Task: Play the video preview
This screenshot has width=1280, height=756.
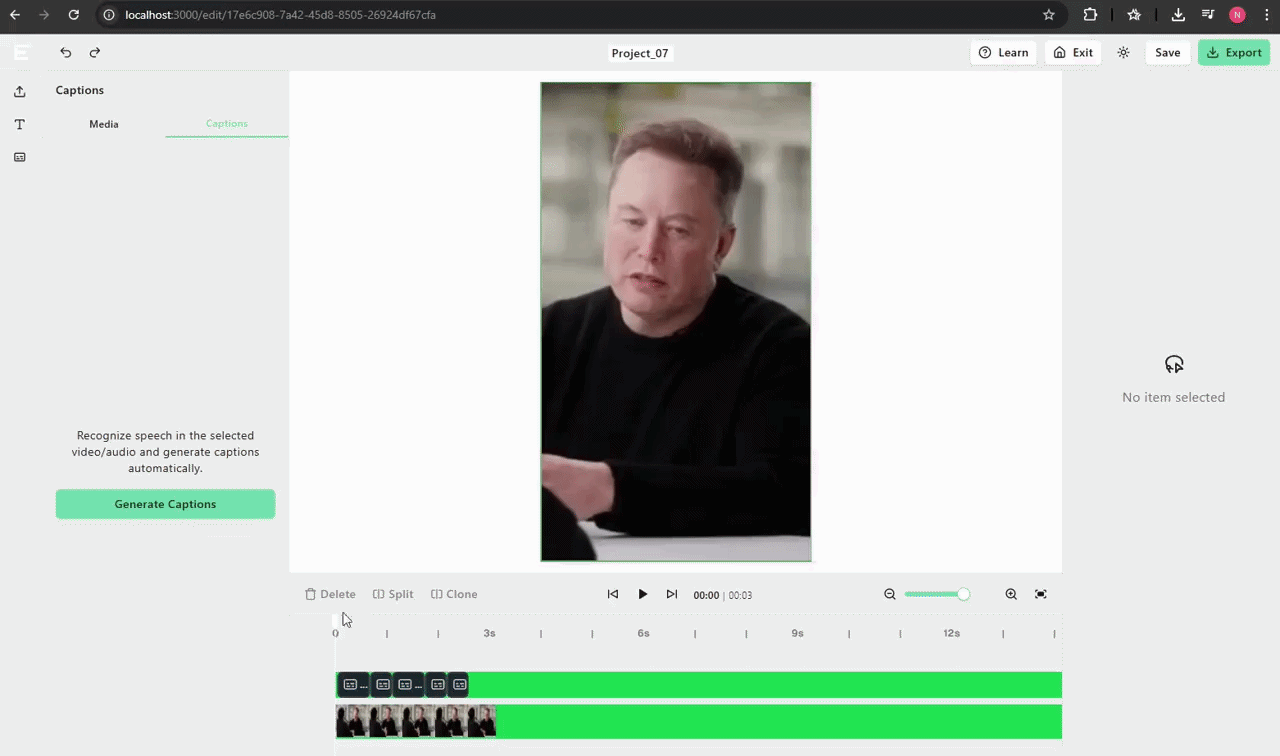Action: click(x=642, y=594)
